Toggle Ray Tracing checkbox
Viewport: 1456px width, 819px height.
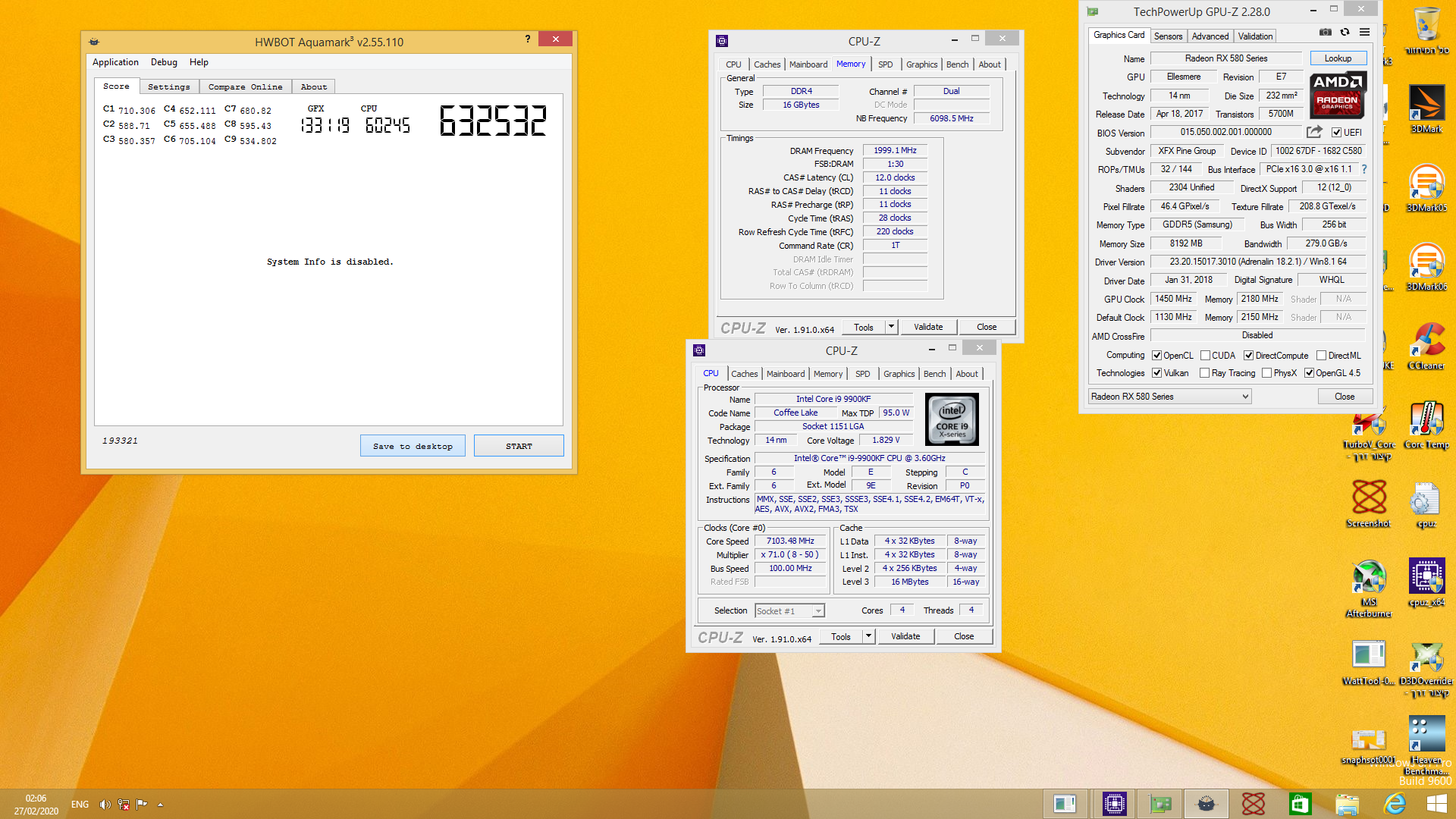1204,373
